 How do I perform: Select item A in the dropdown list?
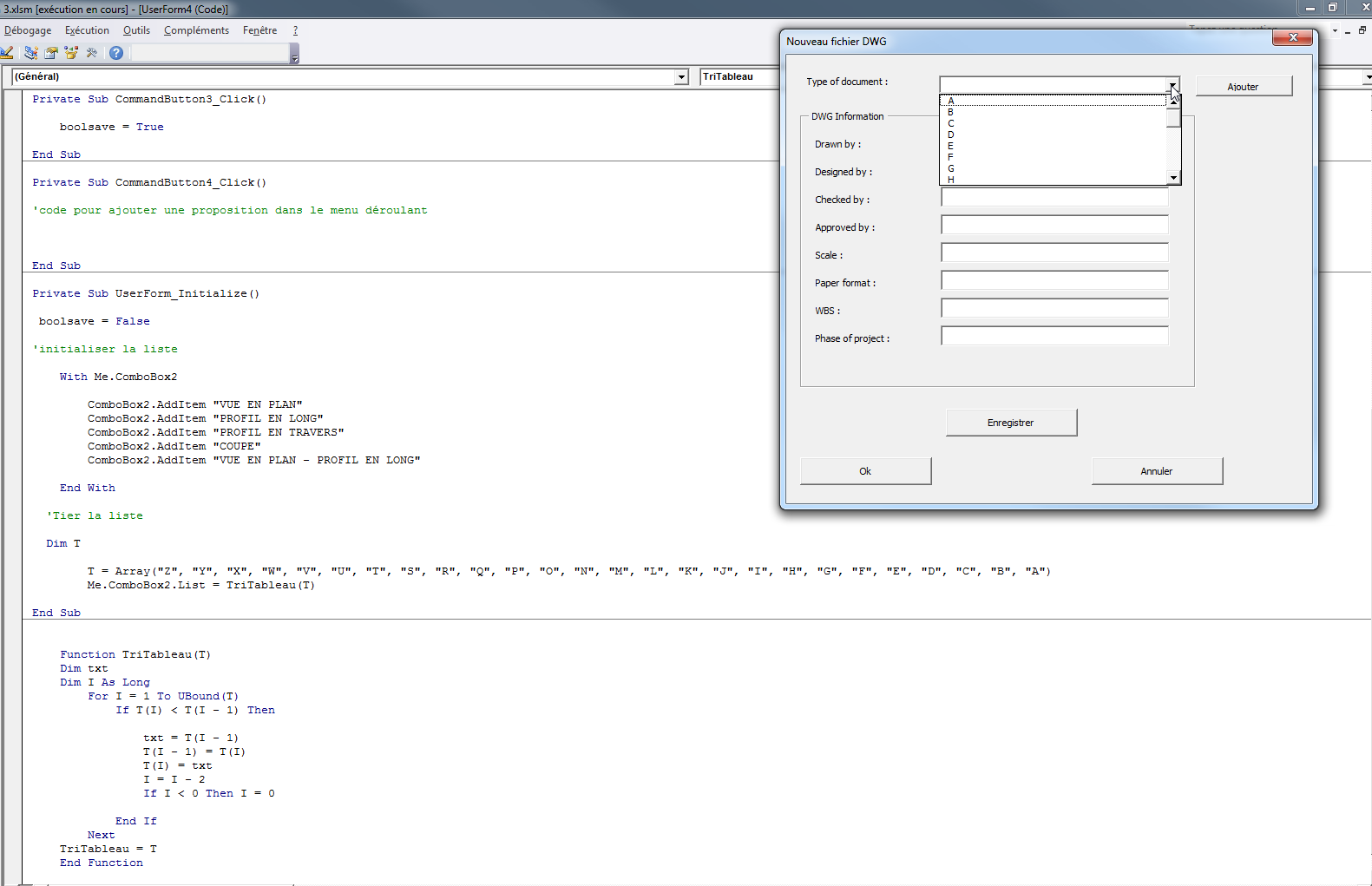(1054, 101)
